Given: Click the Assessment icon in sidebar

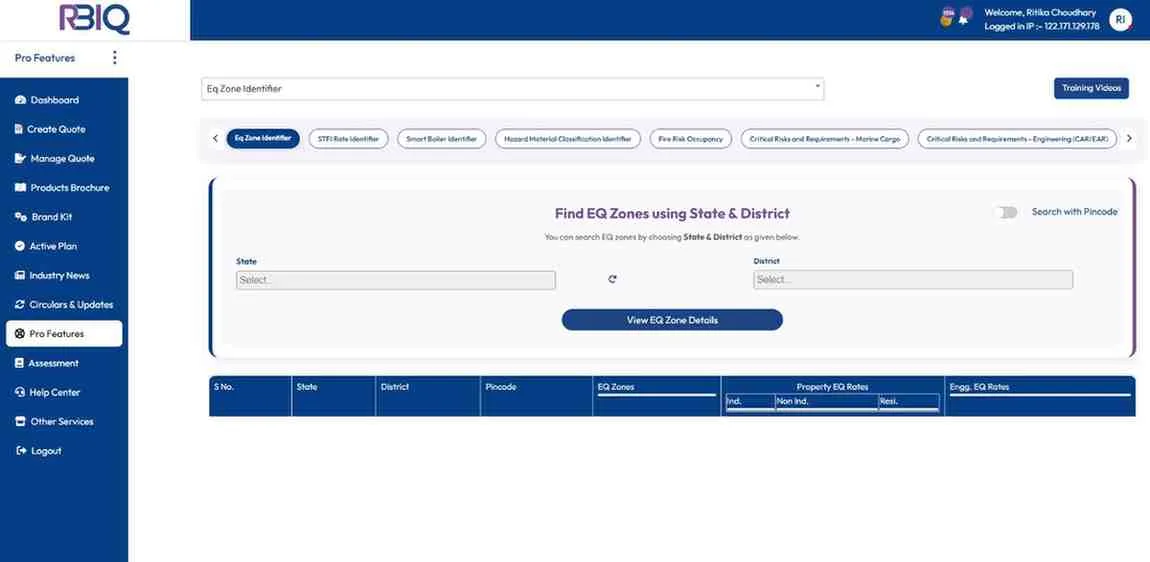Looking at the screenshot, I should tap(19, 363).
